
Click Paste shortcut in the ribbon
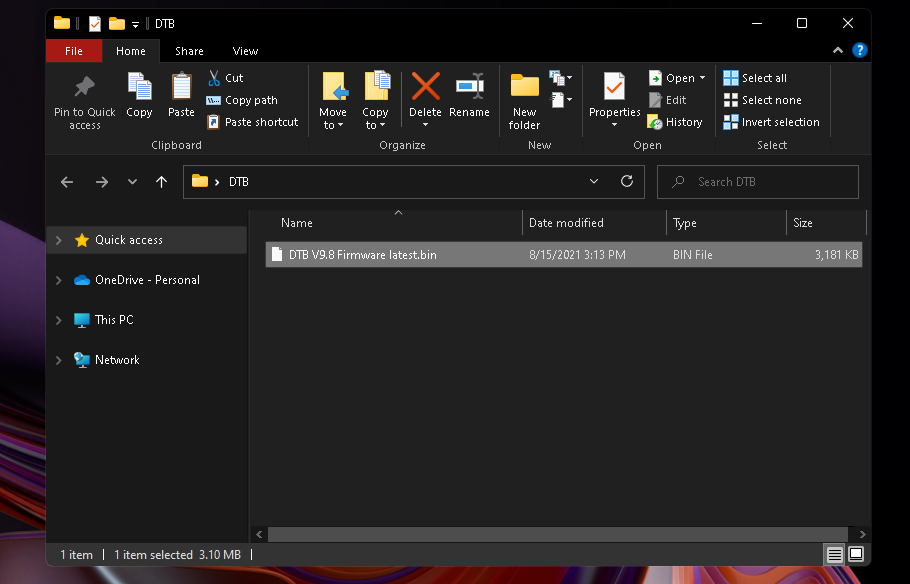click(x=253, y=122)
